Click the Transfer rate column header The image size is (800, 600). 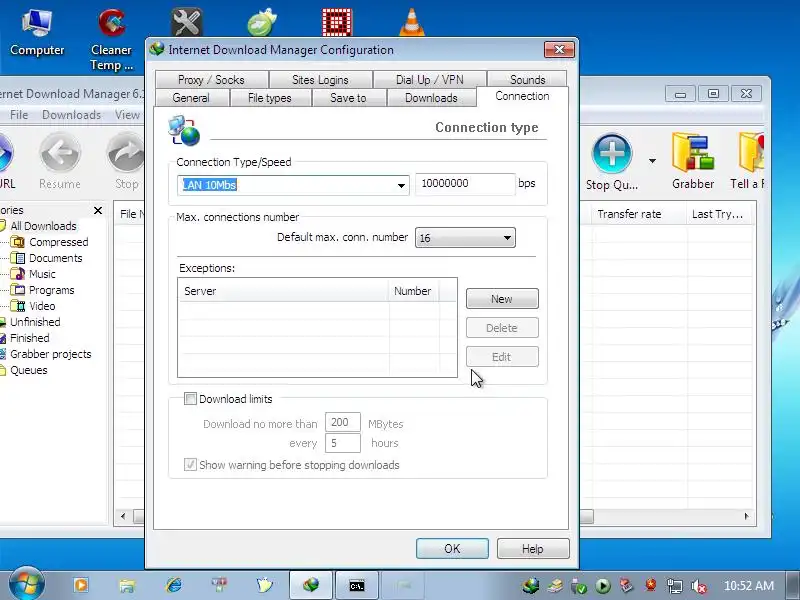(638, 214)
